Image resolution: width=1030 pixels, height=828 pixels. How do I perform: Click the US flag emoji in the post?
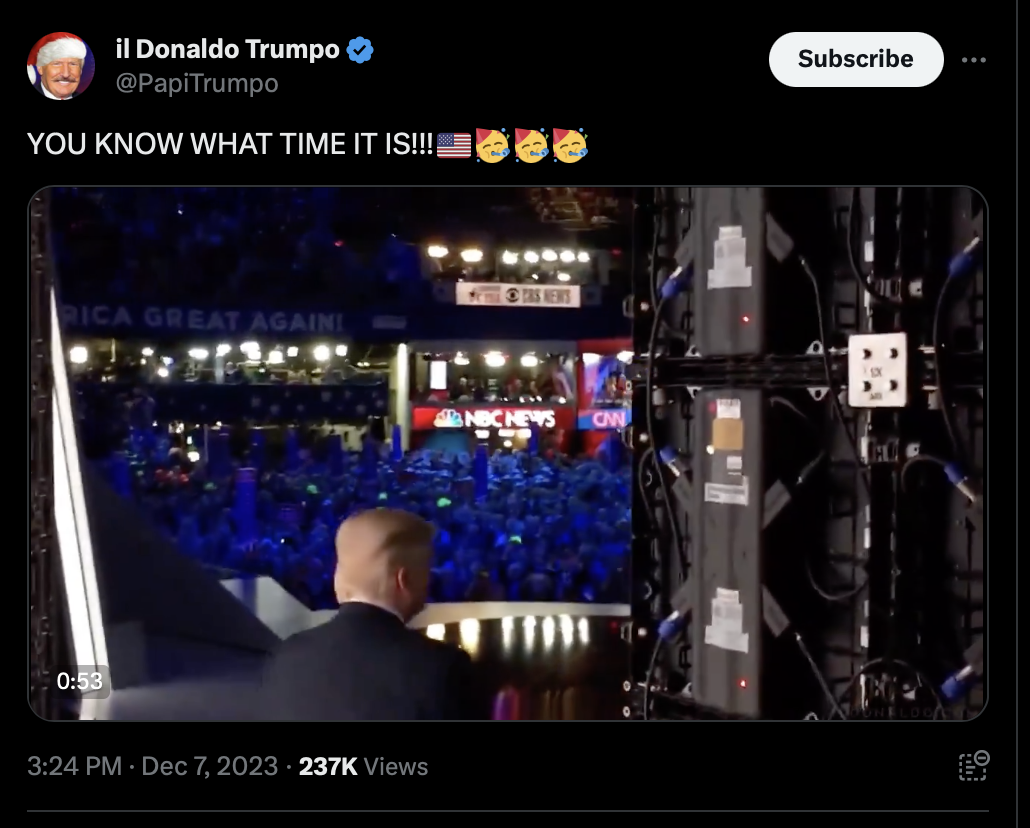(x=454, y=145)
